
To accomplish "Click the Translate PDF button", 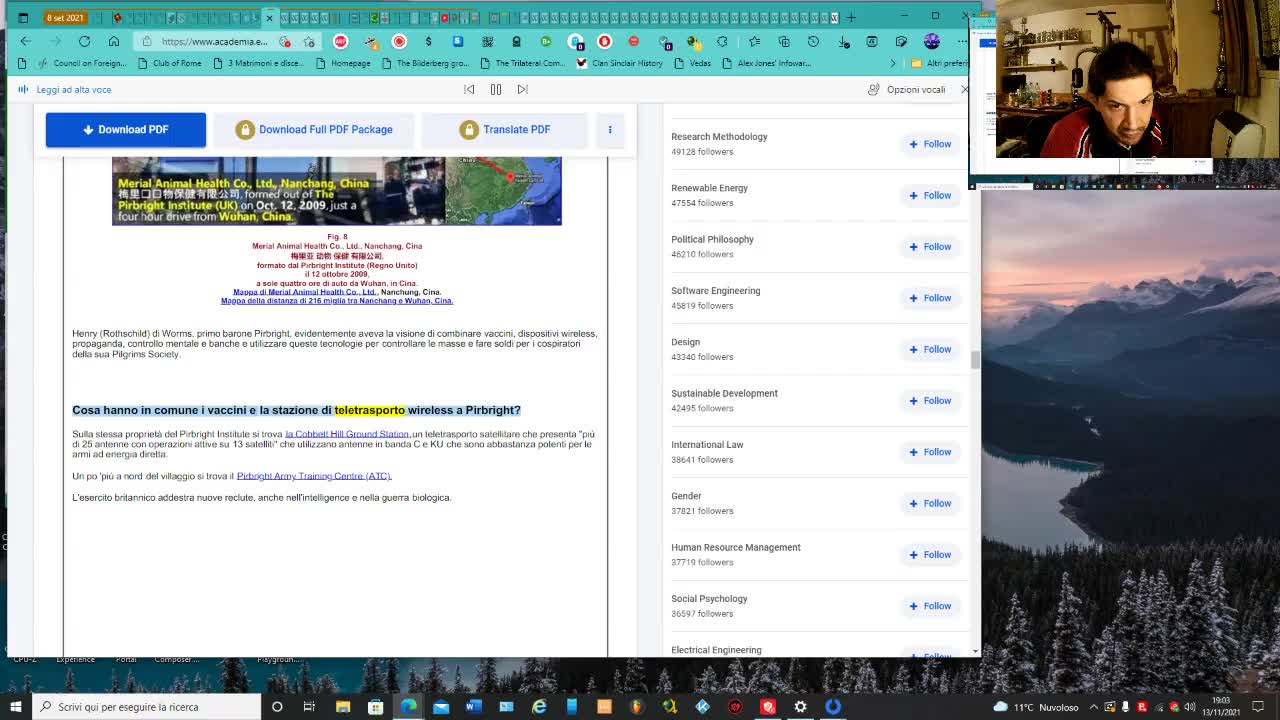I will (x=505, y=129).
